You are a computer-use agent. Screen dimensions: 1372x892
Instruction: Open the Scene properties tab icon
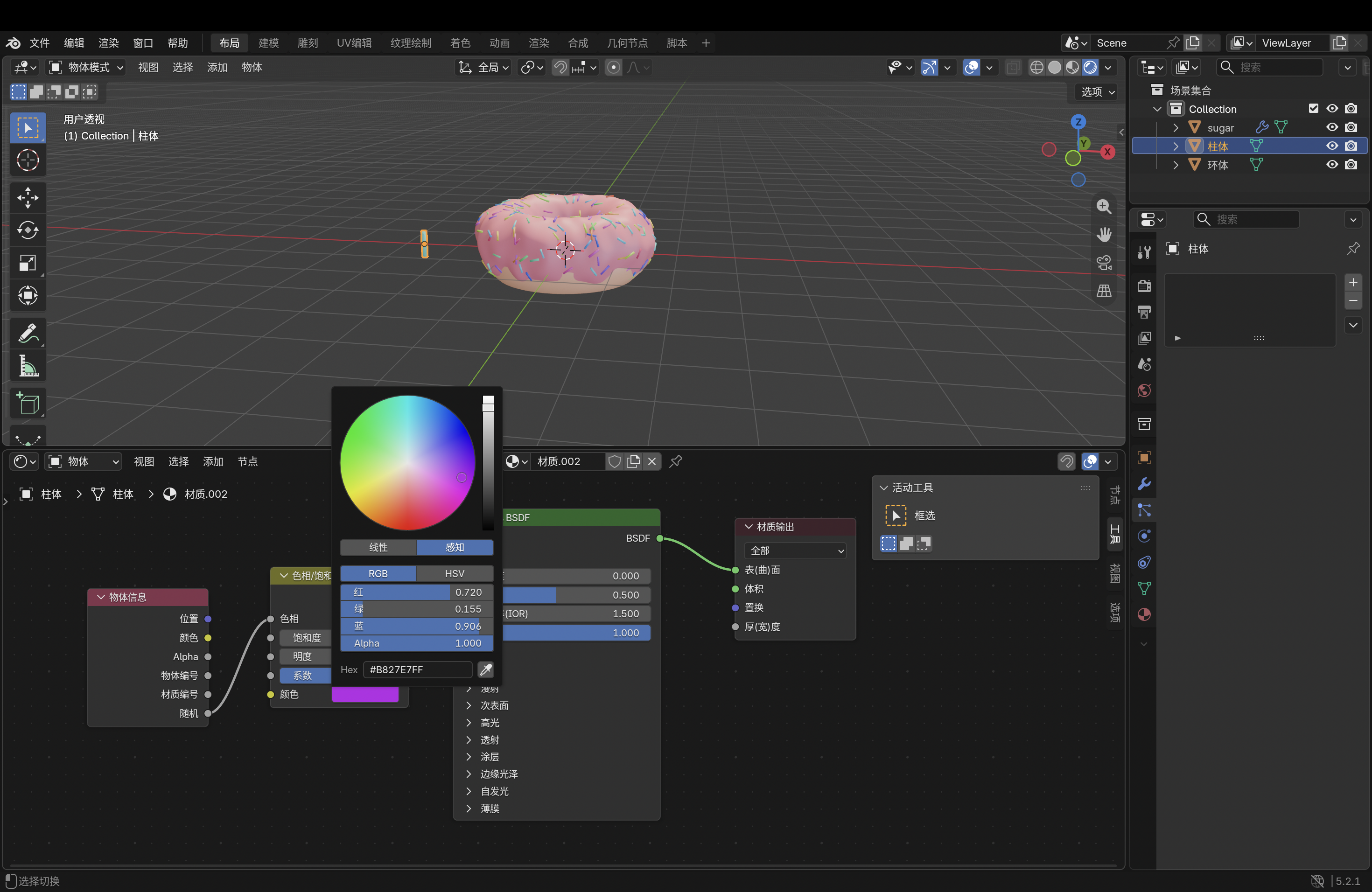(1144, 364)
